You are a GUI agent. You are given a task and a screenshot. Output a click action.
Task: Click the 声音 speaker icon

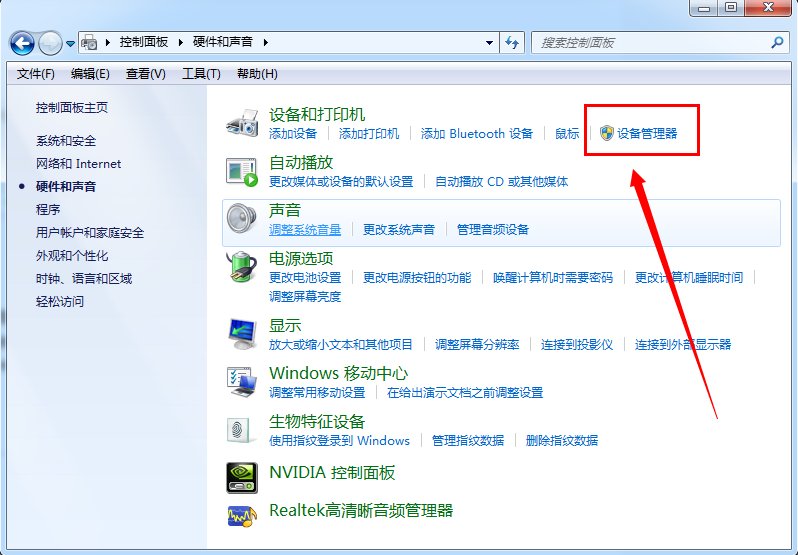point(242,218)
